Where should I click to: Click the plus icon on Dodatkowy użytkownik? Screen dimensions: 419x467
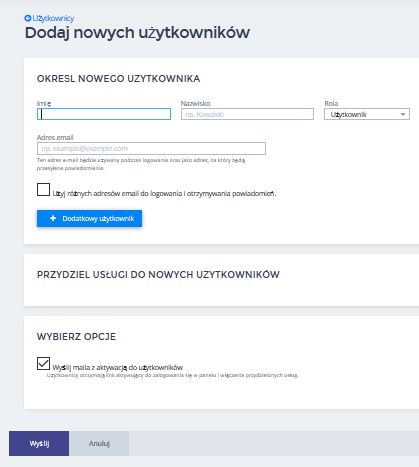pos(53,218)
